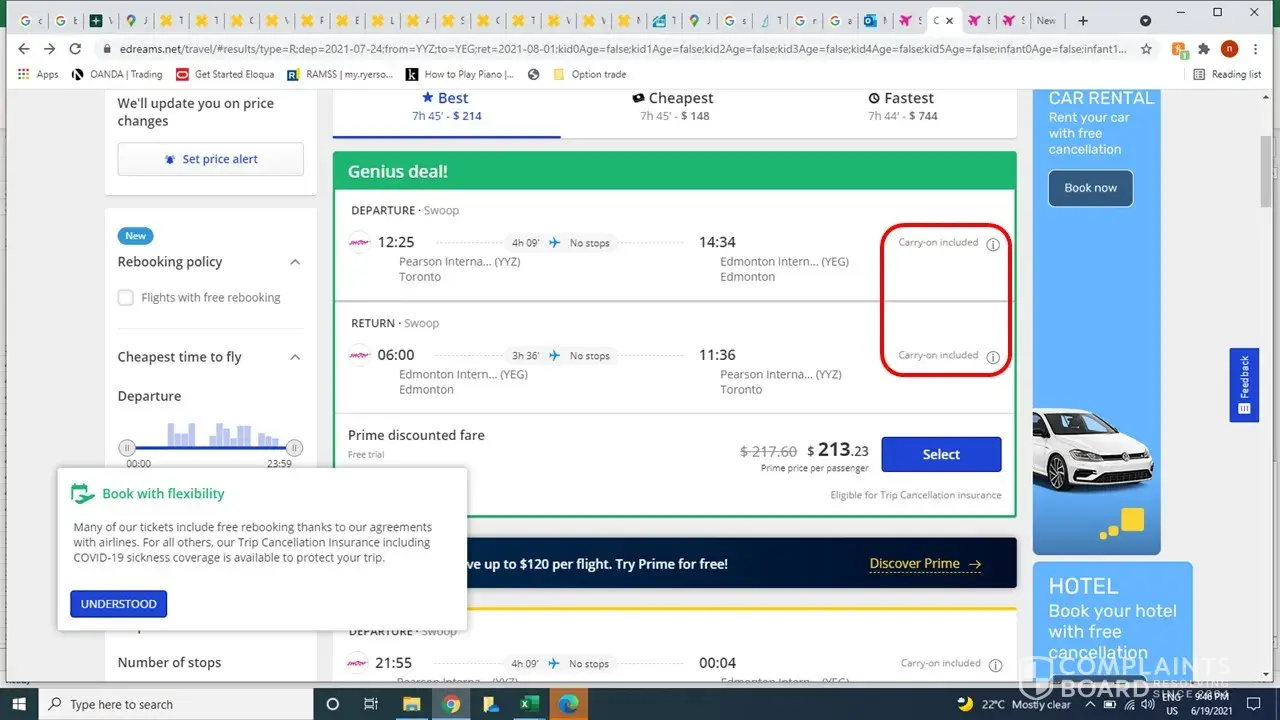The width and height of the screenshot is (1280, 720).
Task: Enable Flights with free rebooking checkbox
Action: tap(126, 298)
